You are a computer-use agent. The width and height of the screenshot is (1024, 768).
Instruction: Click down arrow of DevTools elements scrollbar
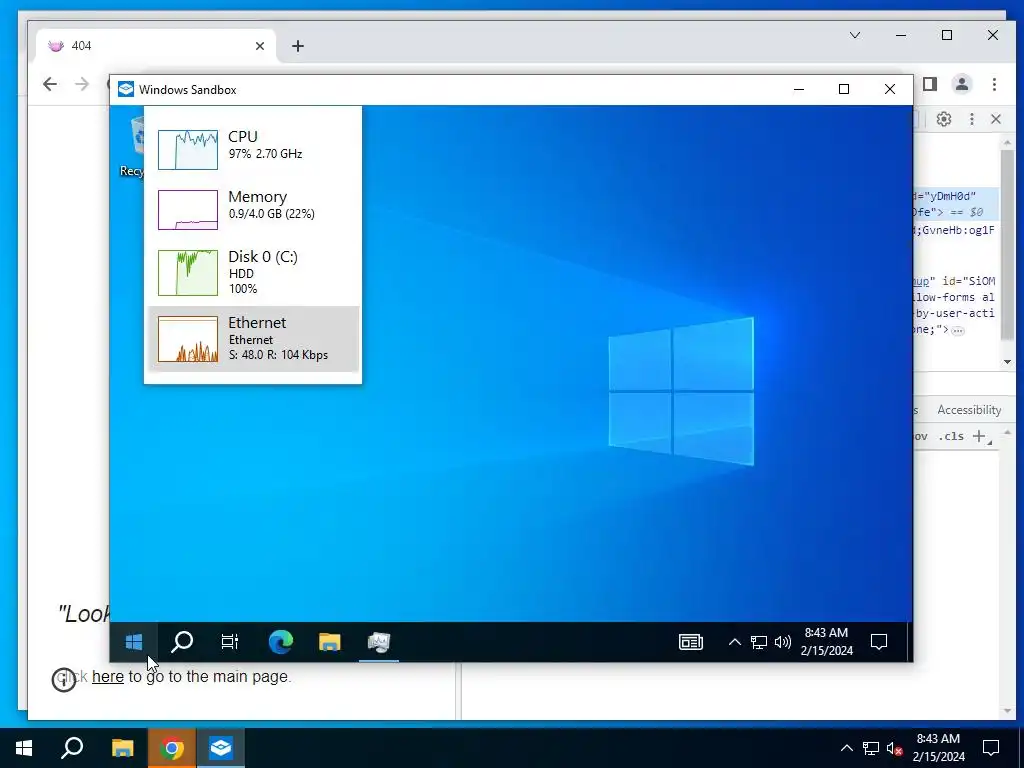(1007, 362)
